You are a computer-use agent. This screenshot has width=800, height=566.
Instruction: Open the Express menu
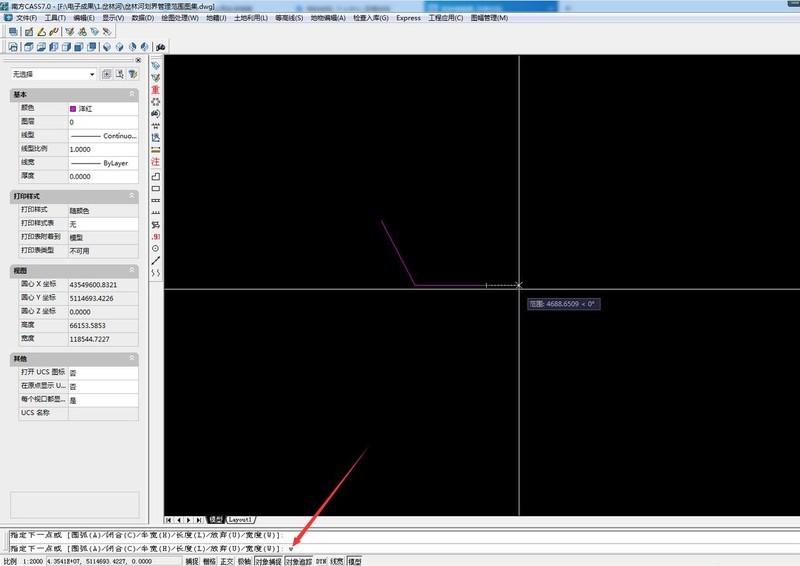click(408, 18)
